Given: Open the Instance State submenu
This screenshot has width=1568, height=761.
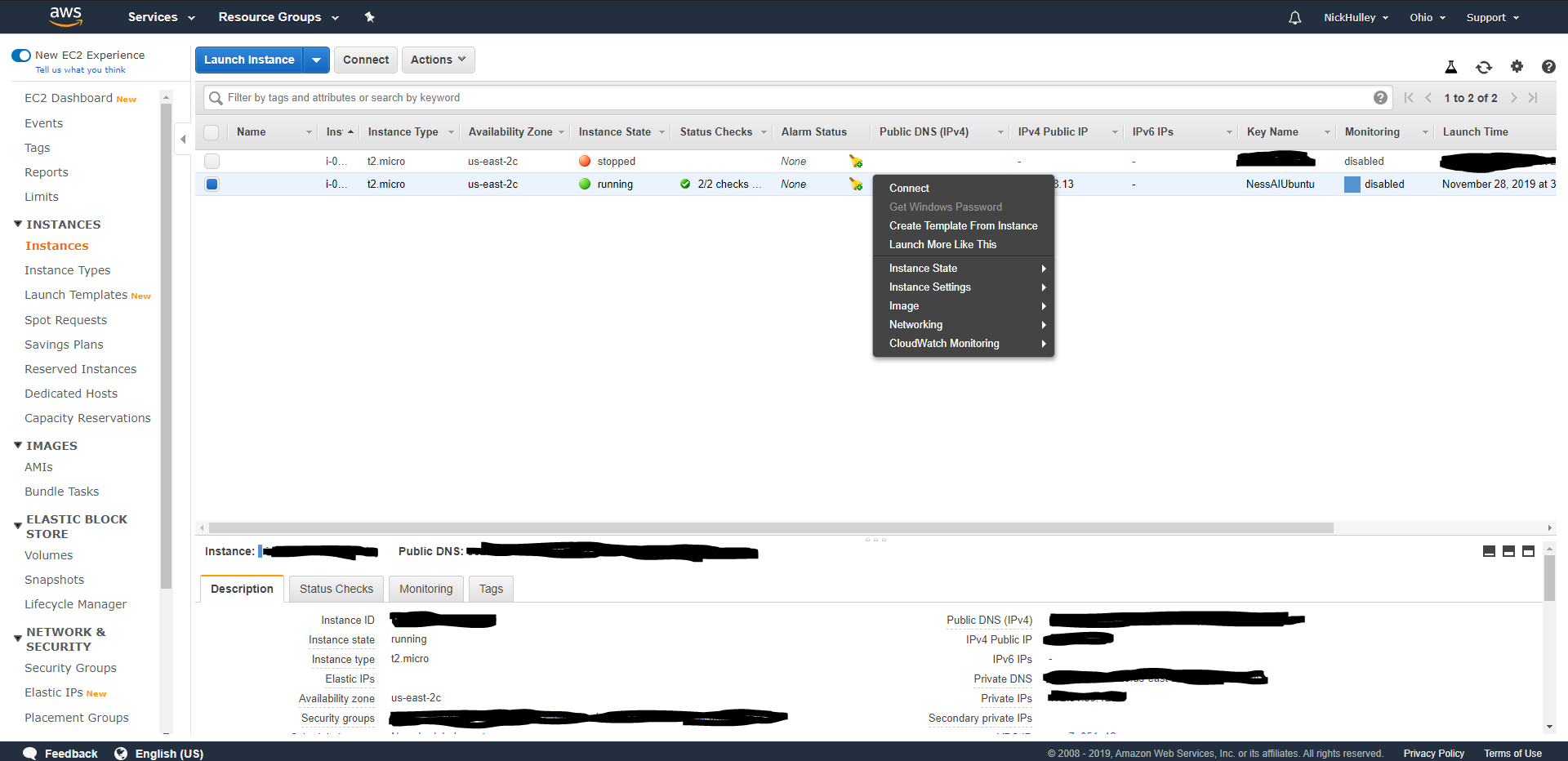Looking at the screenshot, I should pyautogui.click(x=964, y=268).
